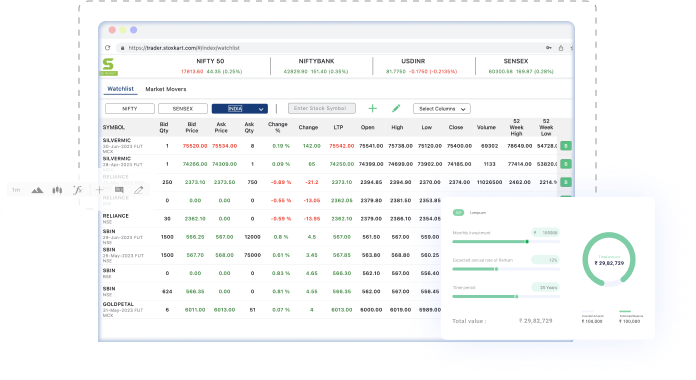Screen dimensions: 696x380
Task: Click the 52 Week High column header
Action: (516, 127)
